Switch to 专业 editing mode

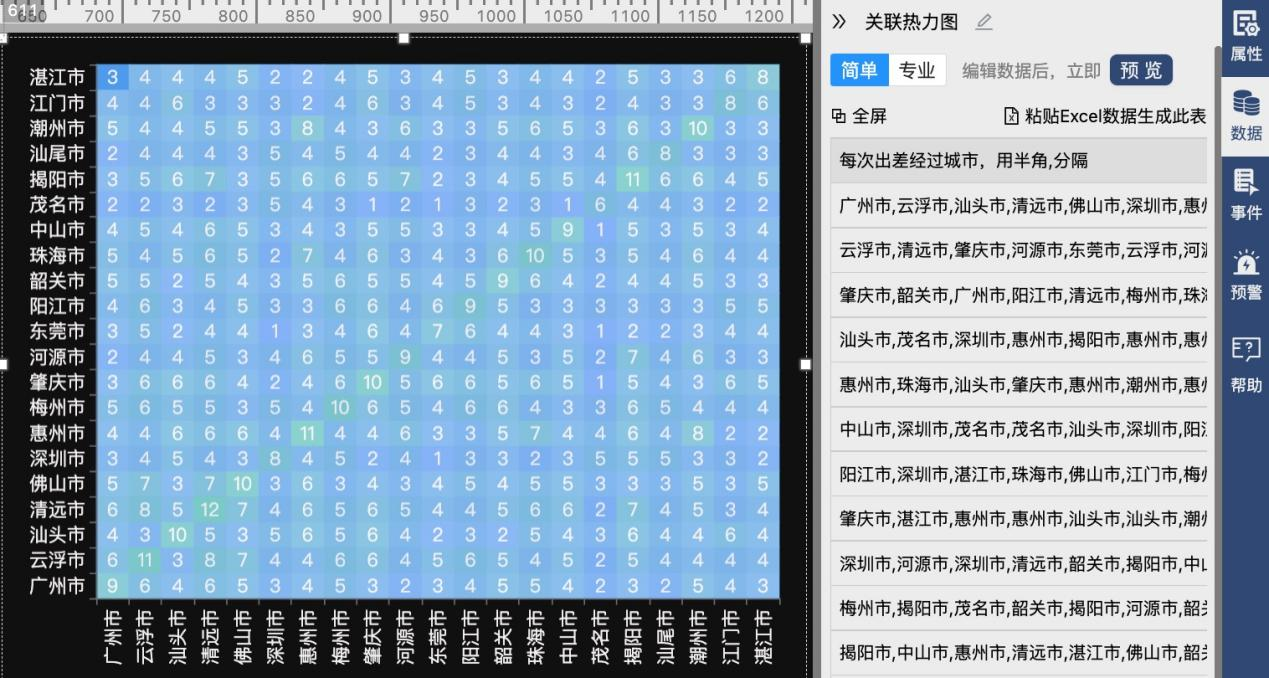(x=917, y=70)
